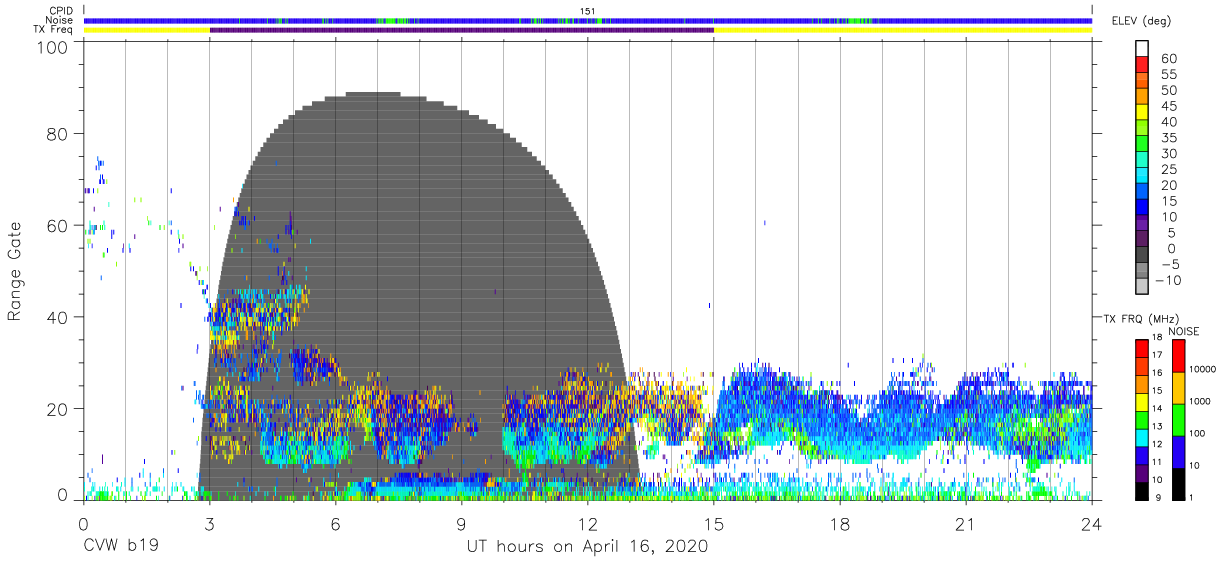Screen dimensions: 1228x567
Task: Click the 100 label on NOISE legend
Action: 1198,435
